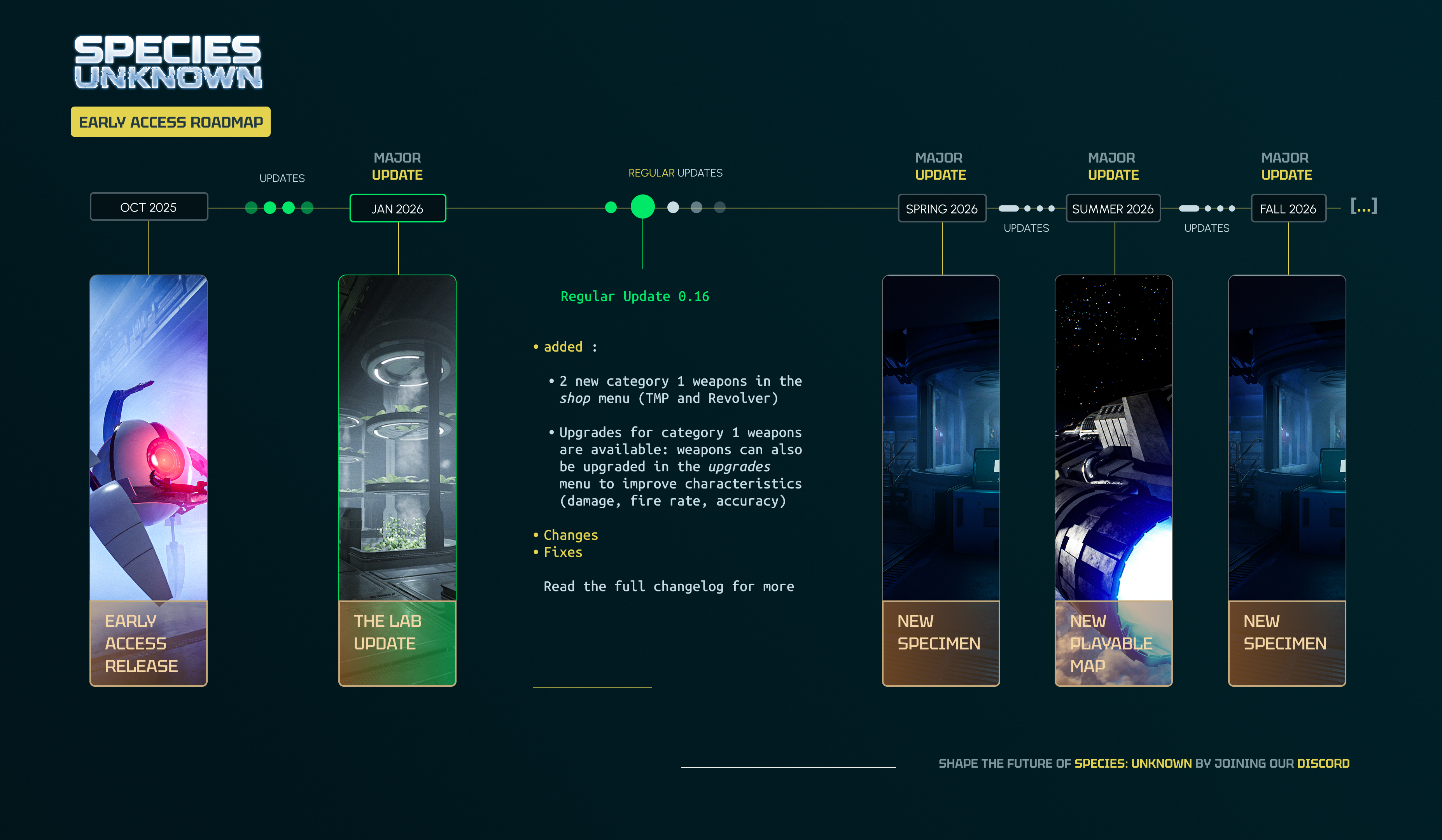Click the Changes bullet

pos(565,535)
